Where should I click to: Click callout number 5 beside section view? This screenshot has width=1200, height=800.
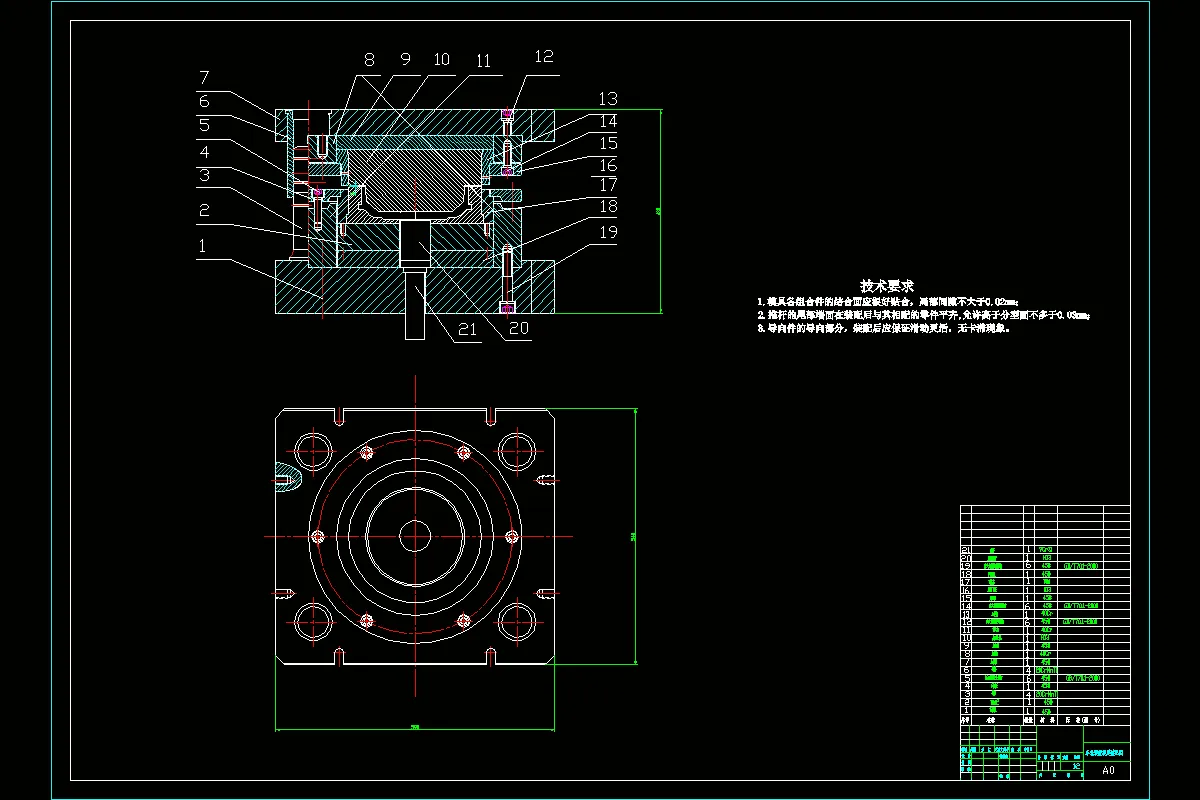(x=203, y=126)
